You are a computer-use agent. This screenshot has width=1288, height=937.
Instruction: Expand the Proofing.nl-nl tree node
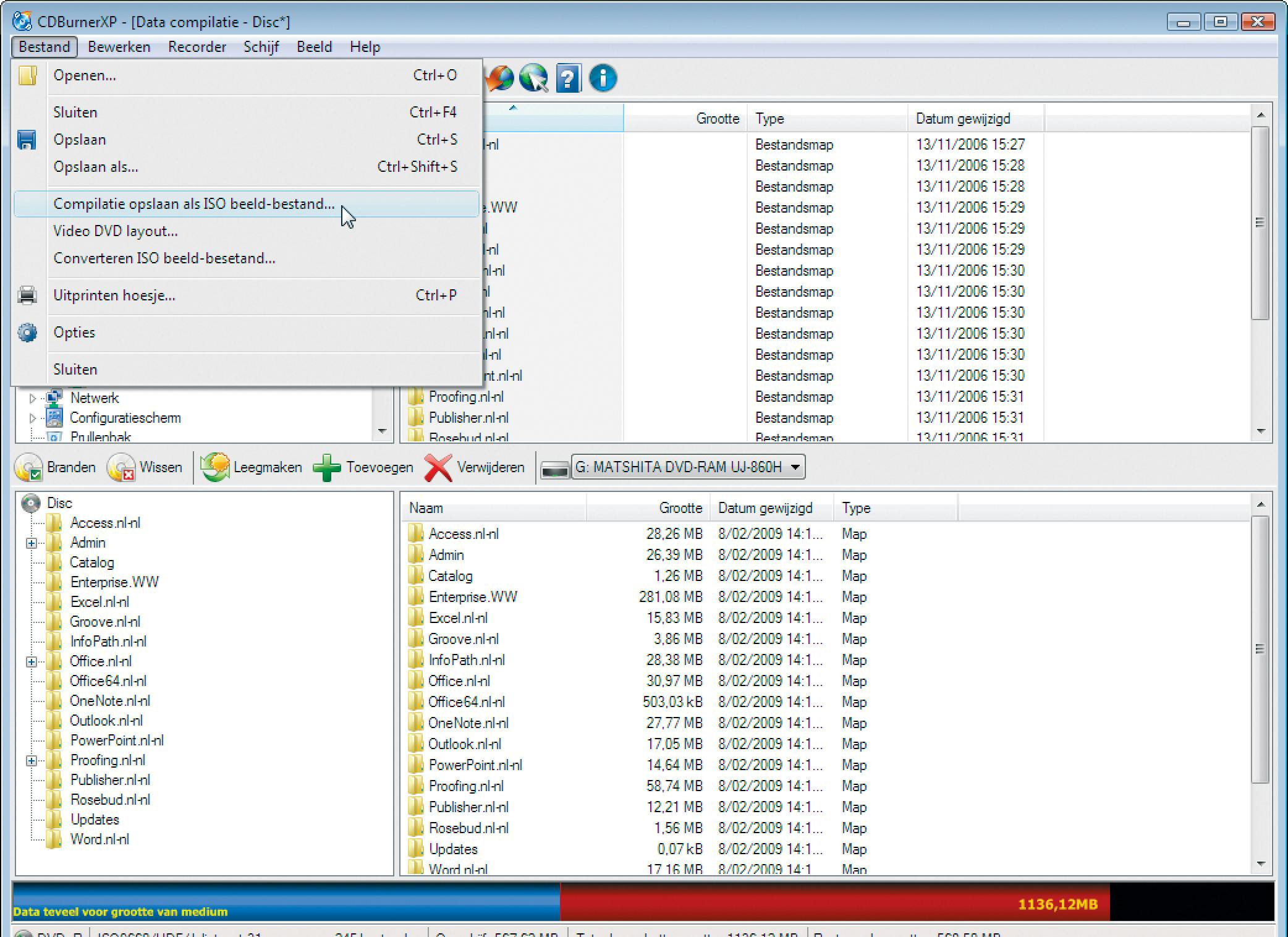[32, 761]
